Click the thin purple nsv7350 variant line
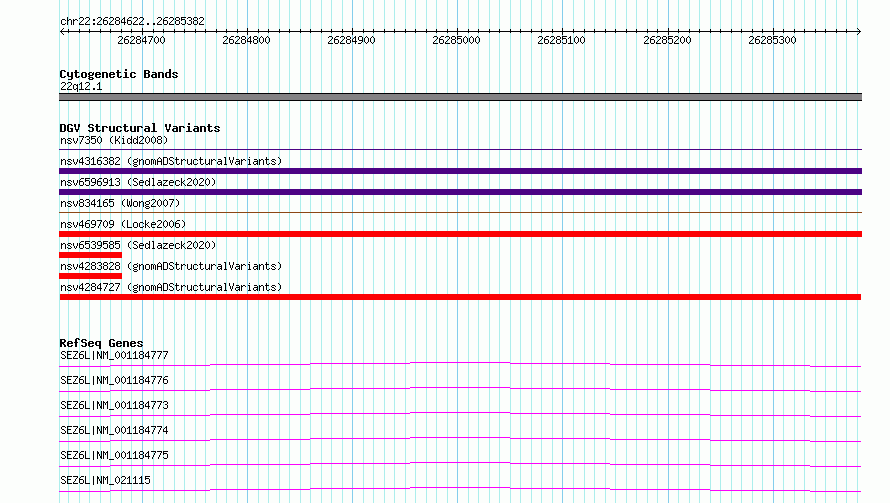 click(460, 150)
